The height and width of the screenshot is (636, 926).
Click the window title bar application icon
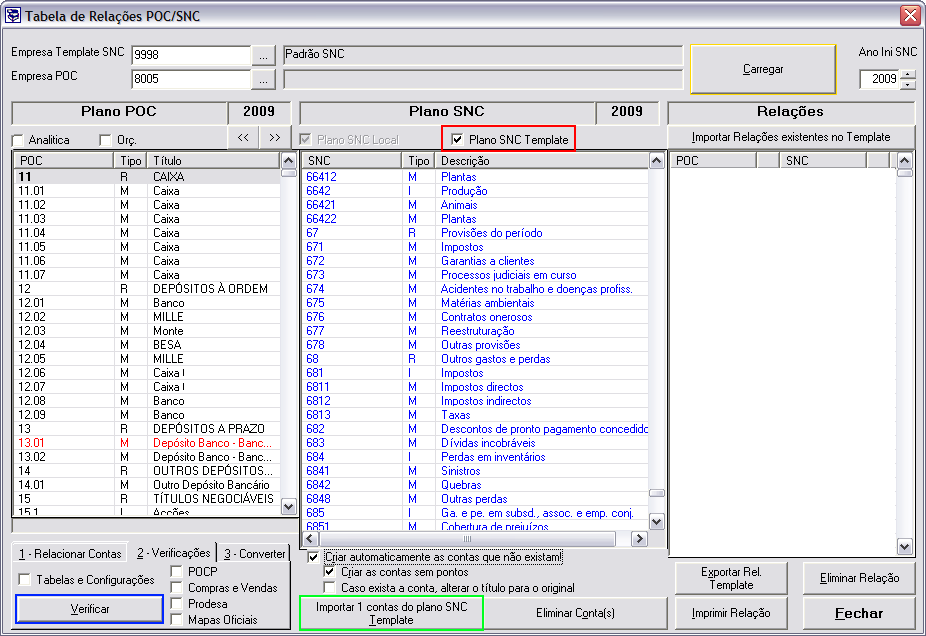tap(12, 15)
